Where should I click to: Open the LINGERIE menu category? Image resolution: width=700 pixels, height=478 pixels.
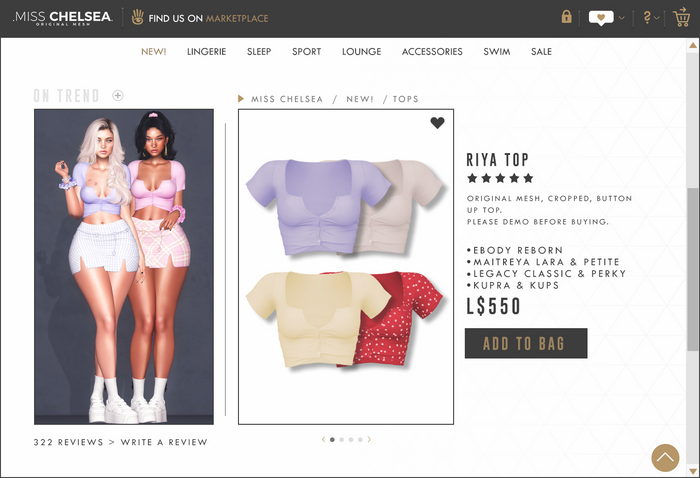pyautogui.click(x=206, y=52)
